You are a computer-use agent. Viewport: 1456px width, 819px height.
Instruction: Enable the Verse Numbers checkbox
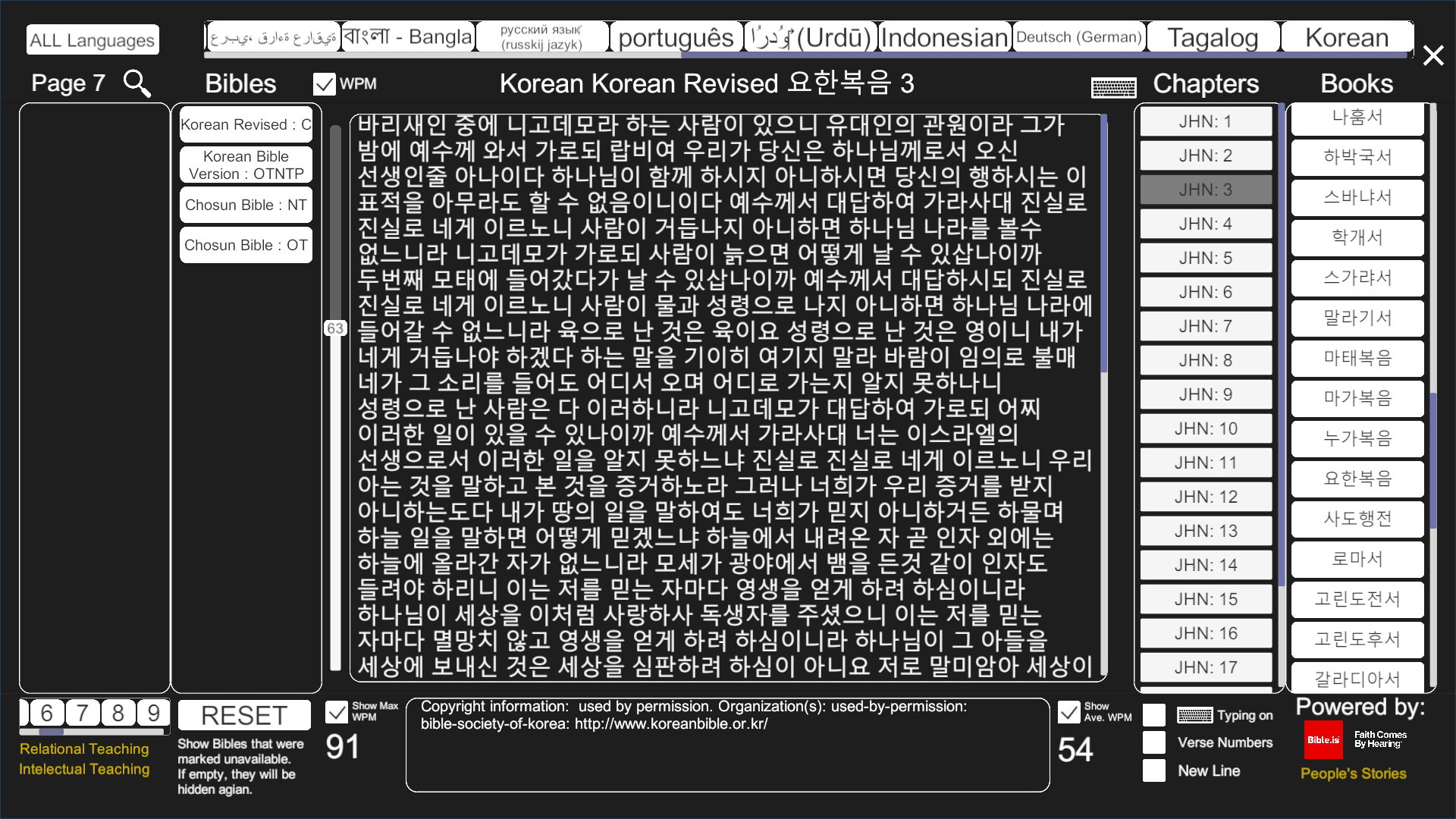tap(1154, 742)
